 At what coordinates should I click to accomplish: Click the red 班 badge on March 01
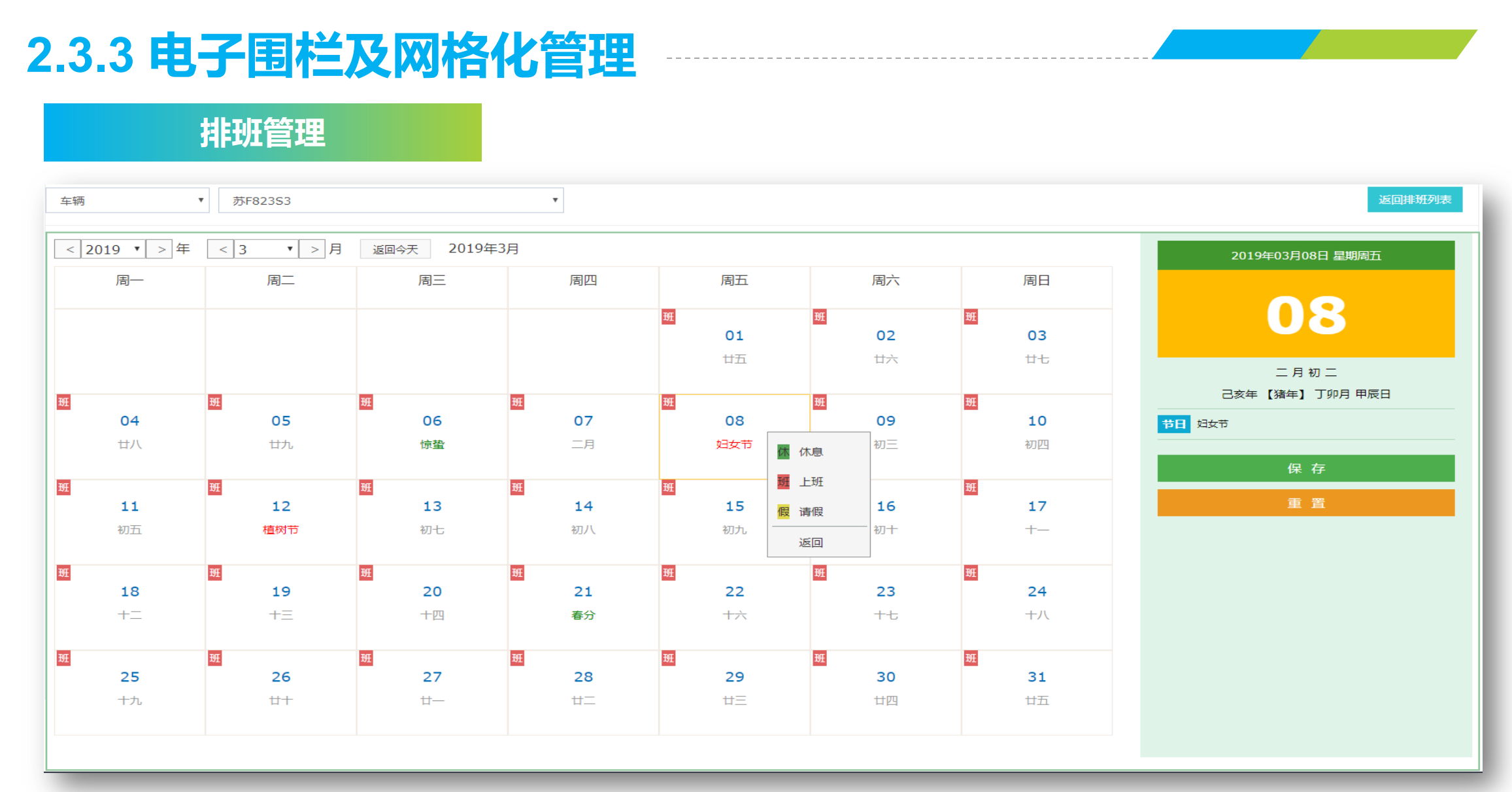tap(668, 317)
